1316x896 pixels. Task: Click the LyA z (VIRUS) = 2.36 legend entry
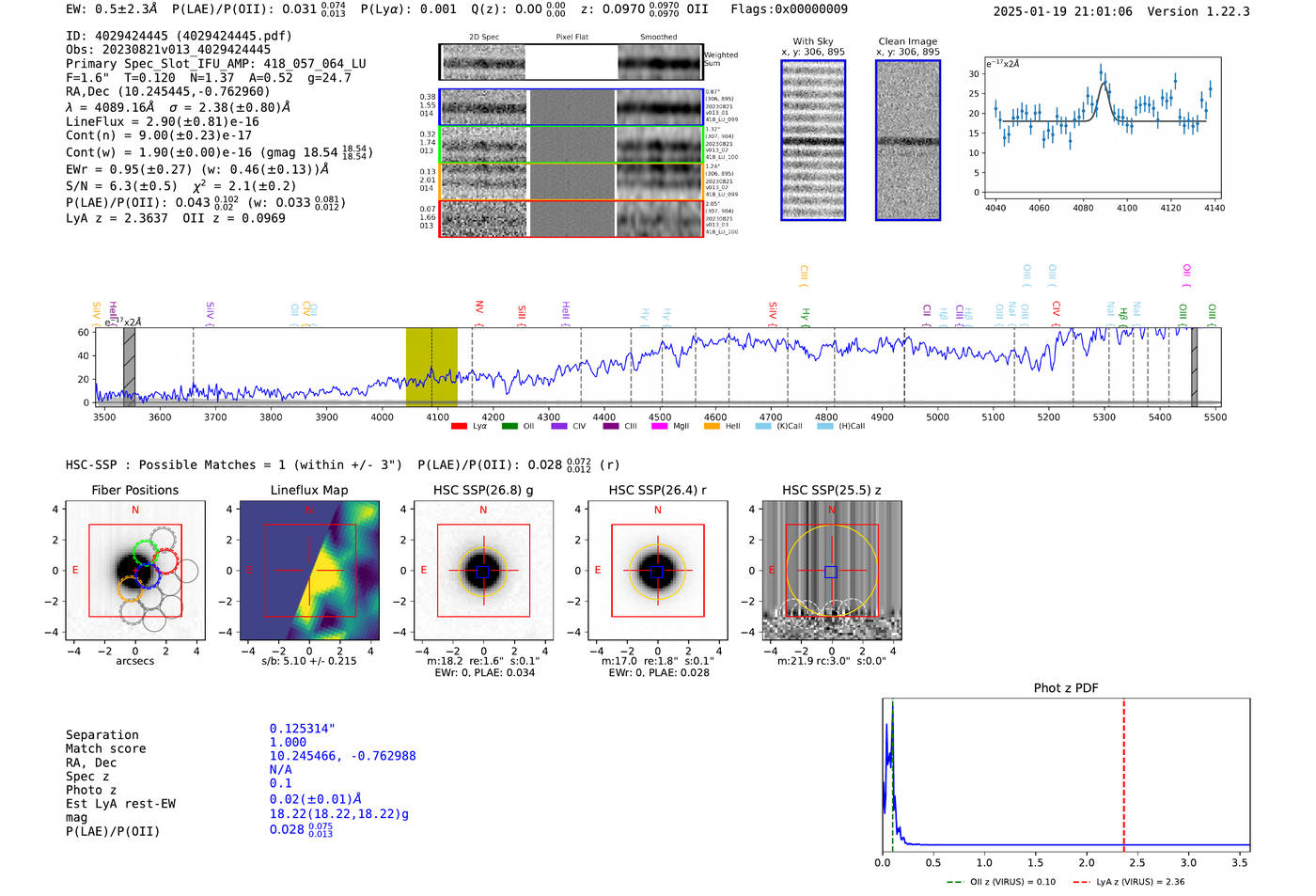(x=1128, y=882)
